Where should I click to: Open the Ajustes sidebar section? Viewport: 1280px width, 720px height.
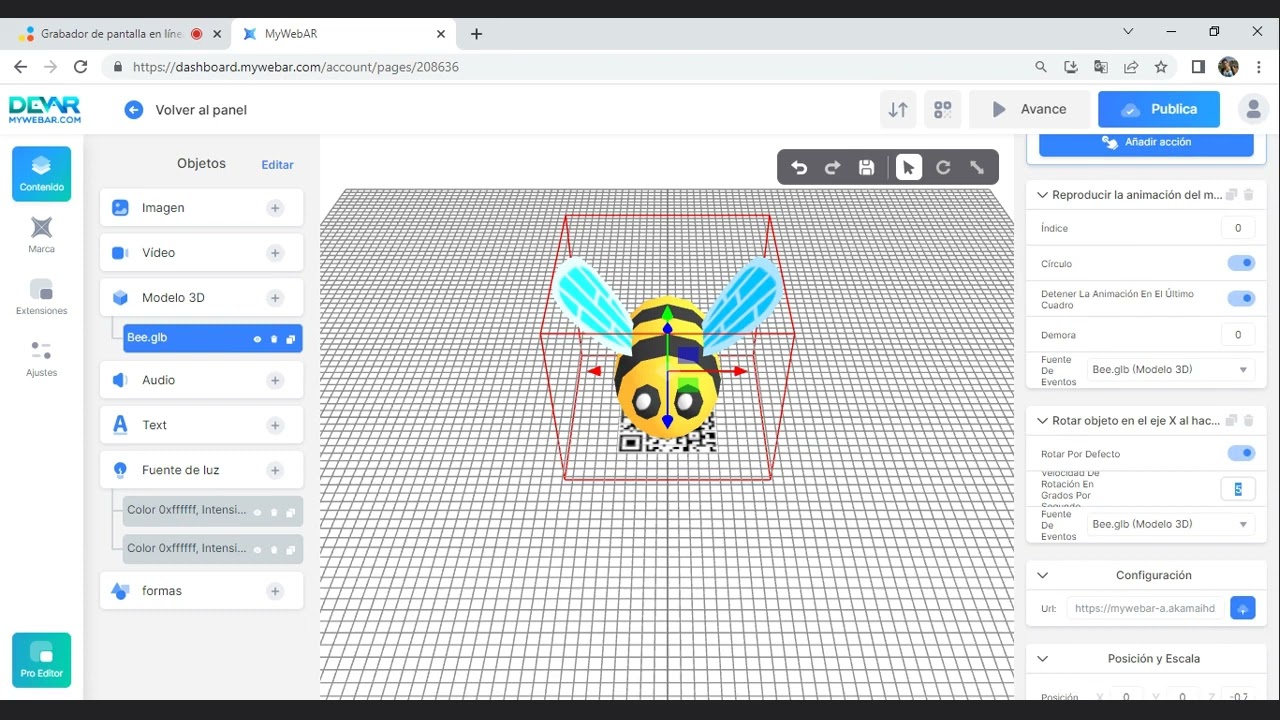pos(41,359)
